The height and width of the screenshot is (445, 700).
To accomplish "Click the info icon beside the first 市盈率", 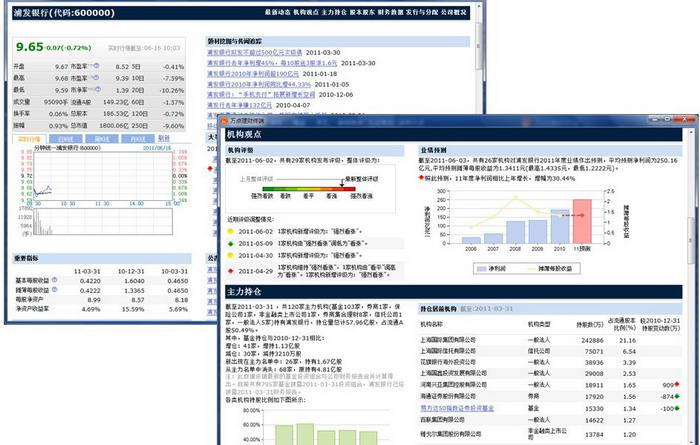I will point(96,66).
